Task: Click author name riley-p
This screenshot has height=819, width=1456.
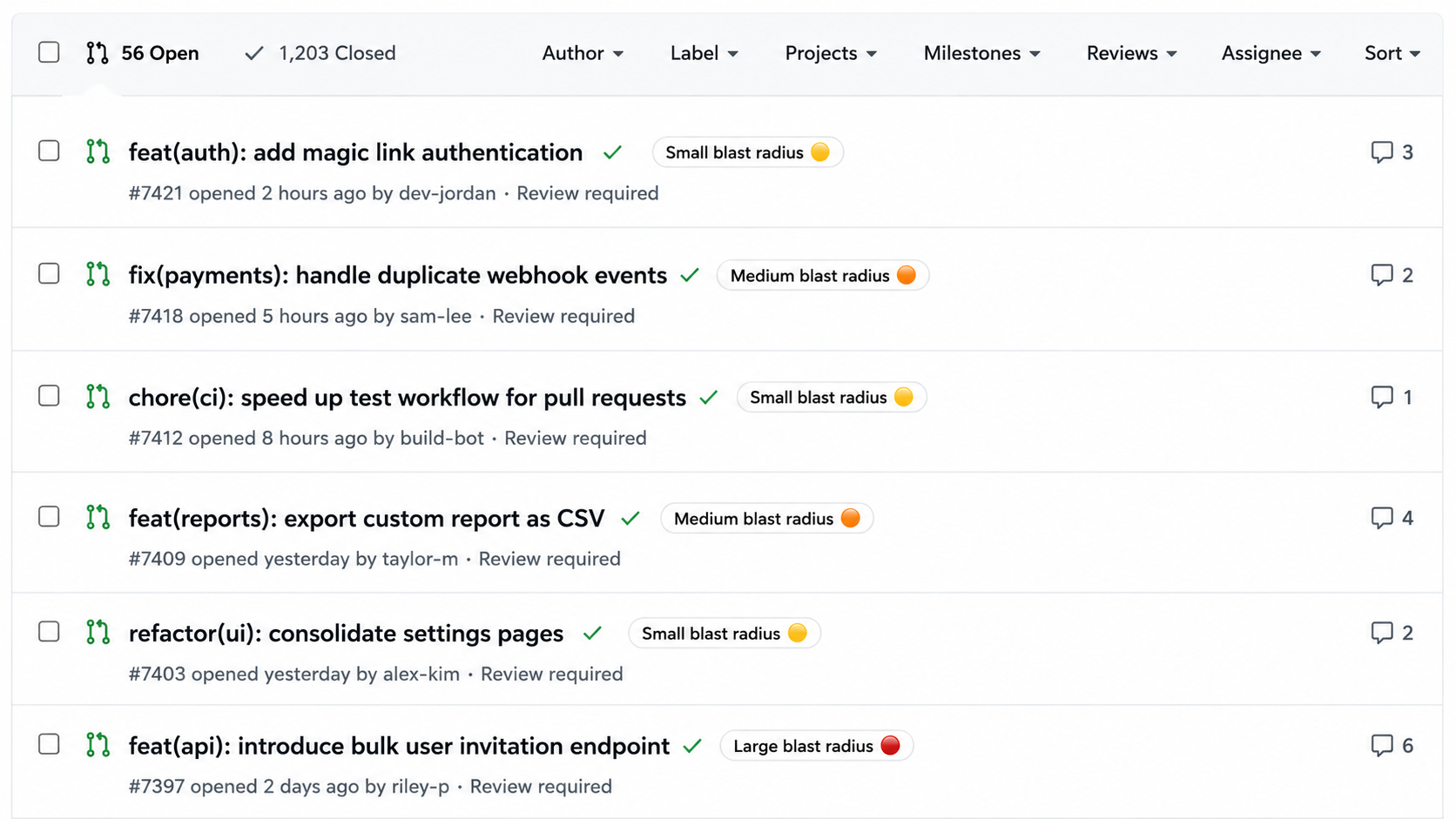Action: tap(421, 786)
